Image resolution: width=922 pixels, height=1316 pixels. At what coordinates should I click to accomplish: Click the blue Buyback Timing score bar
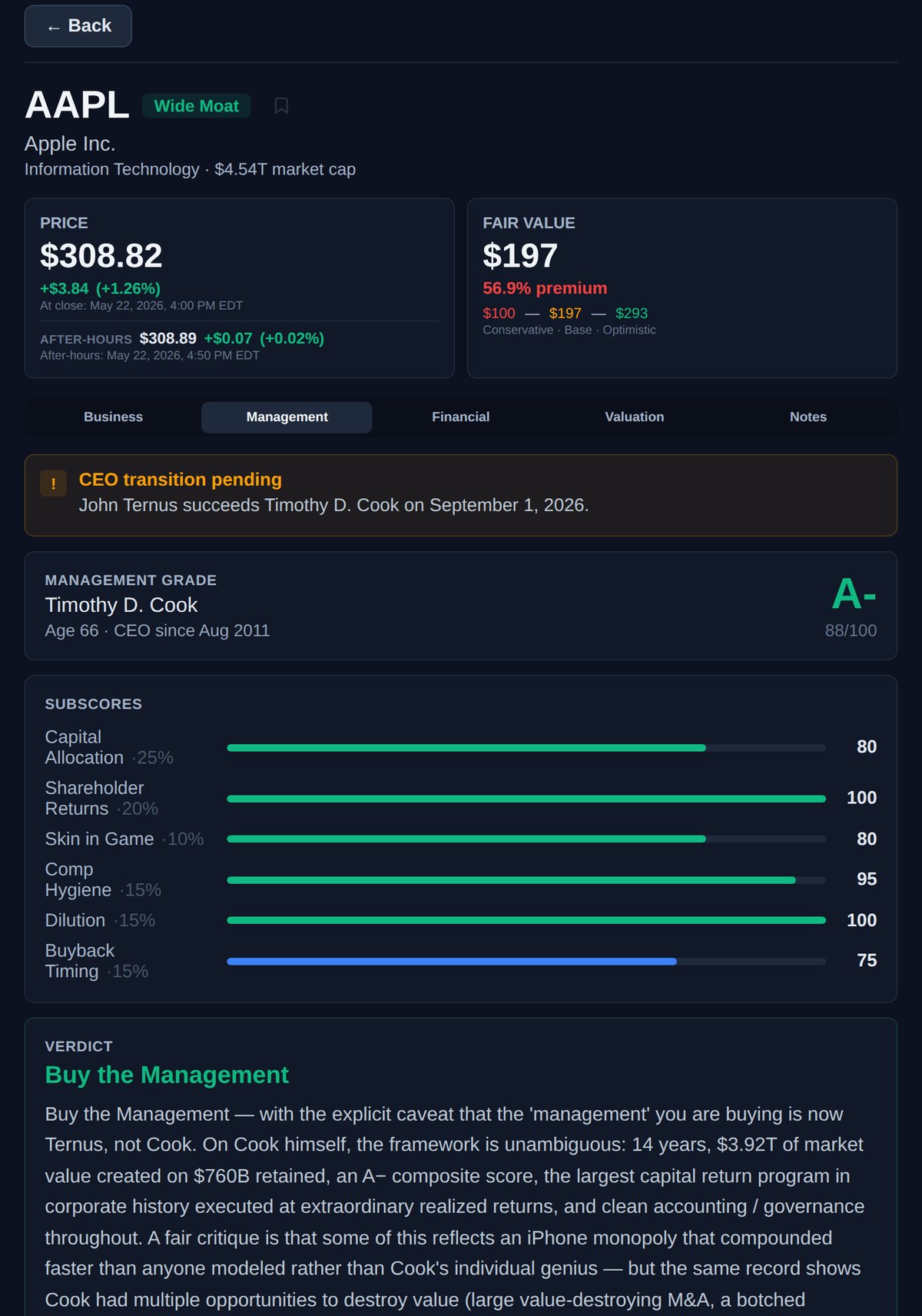tap(526, 962)
